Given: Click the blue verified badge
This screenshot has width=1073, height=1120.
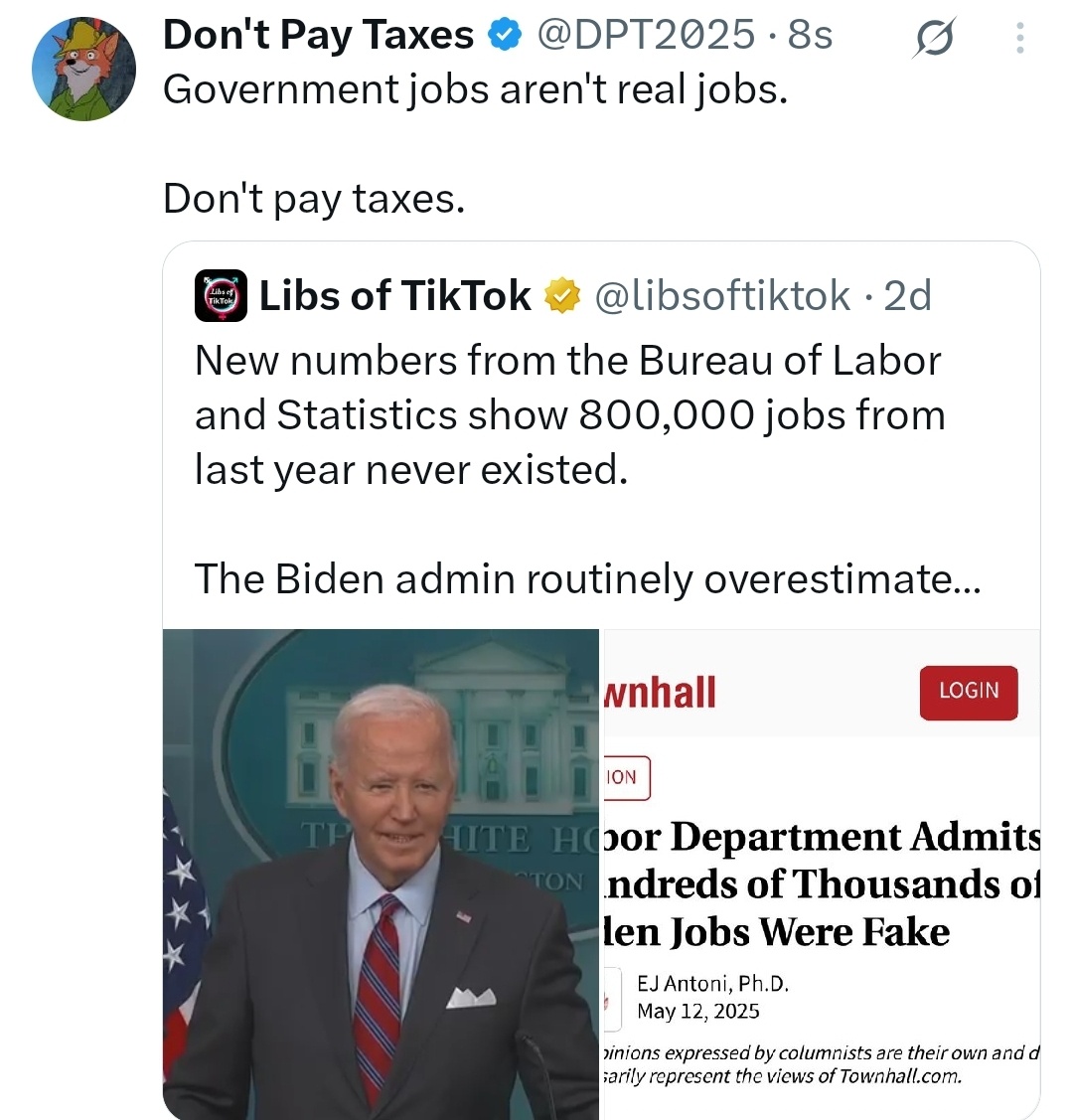Looking at the screenshot, I should pos(505,35).
